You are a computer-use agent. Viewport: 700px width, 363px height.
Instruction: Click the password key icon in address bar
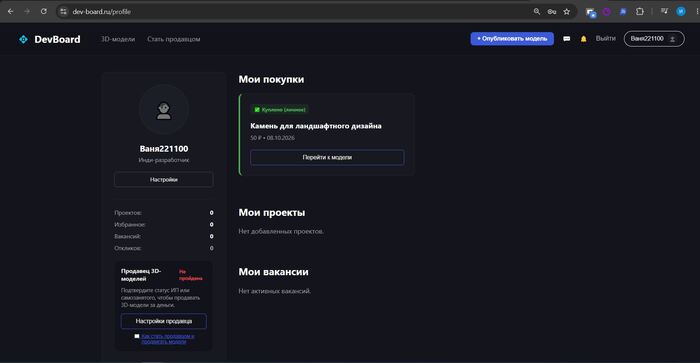[x=552, y=12]
